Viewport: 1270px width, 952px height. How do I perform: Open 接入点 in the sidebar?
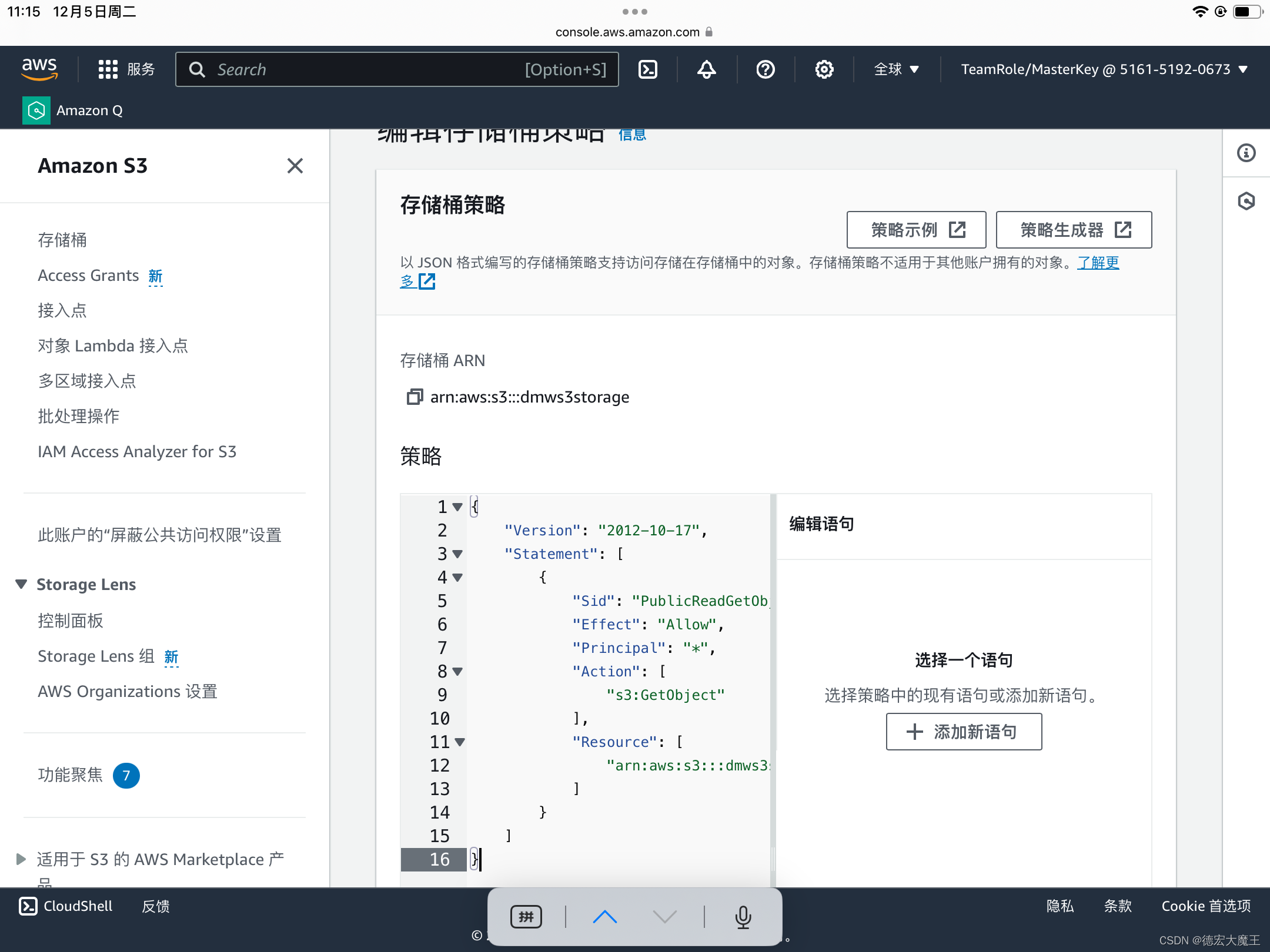tap(62, 310)
